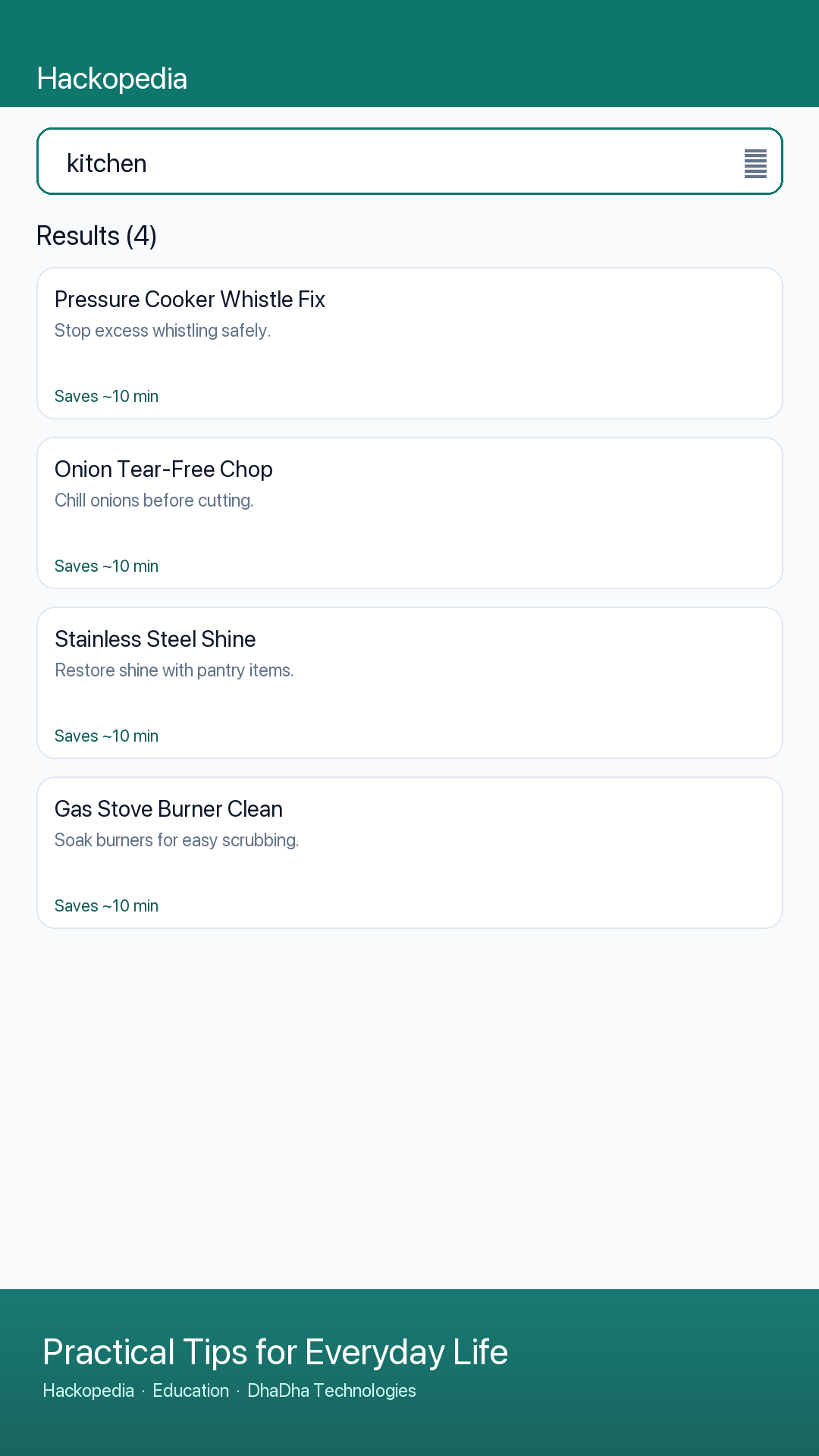Click the Results (4) heading

[x=97, y=236]
